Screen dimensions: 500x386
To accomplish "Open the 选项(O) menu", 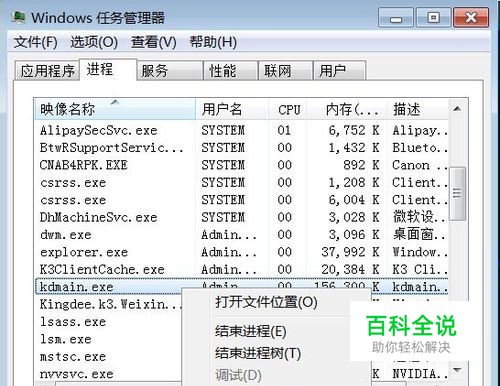I will coord(94,42).
